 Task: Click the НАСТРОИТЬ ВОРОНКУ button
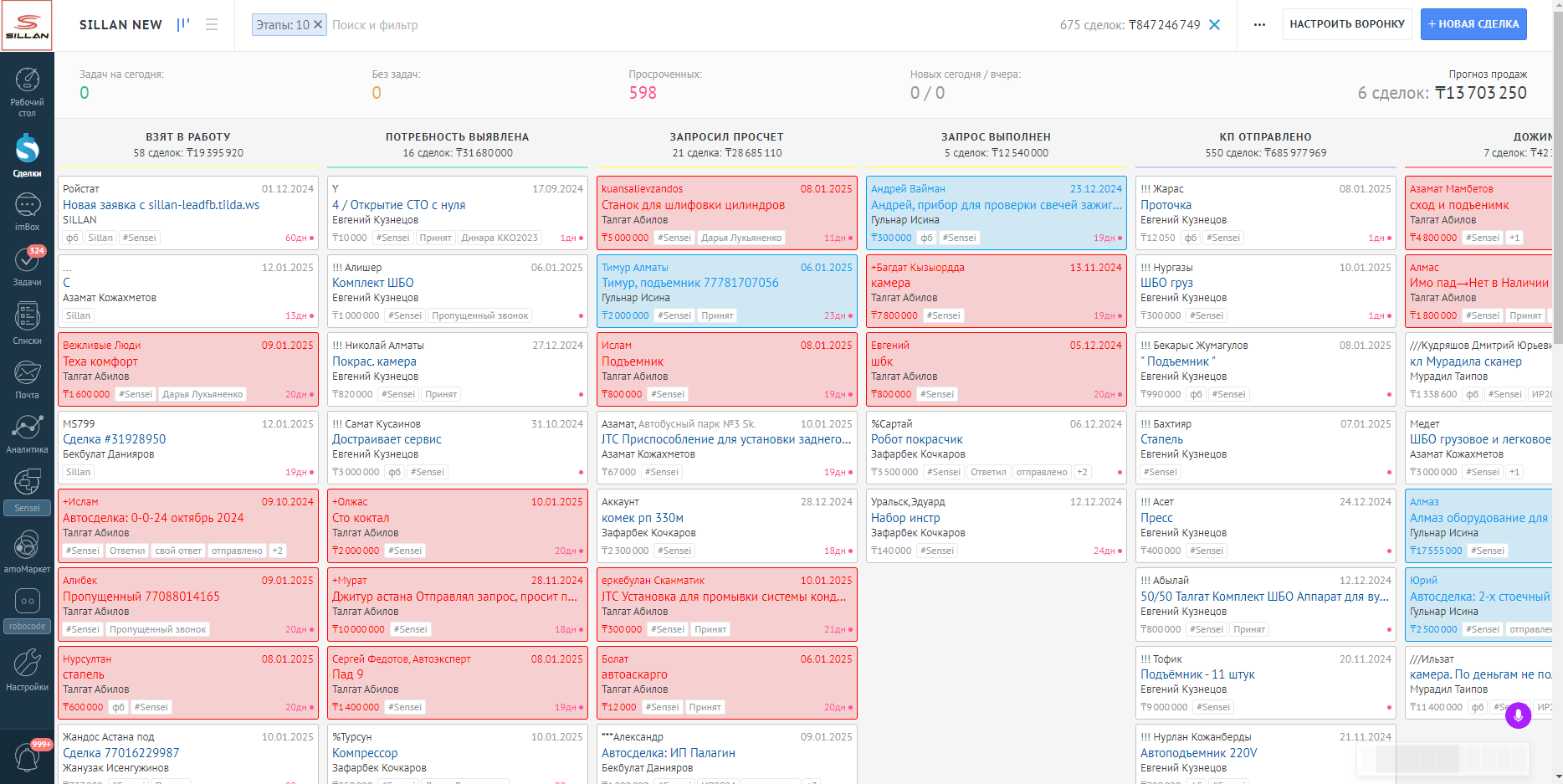pyautogui.click(x=1347, y=24)
